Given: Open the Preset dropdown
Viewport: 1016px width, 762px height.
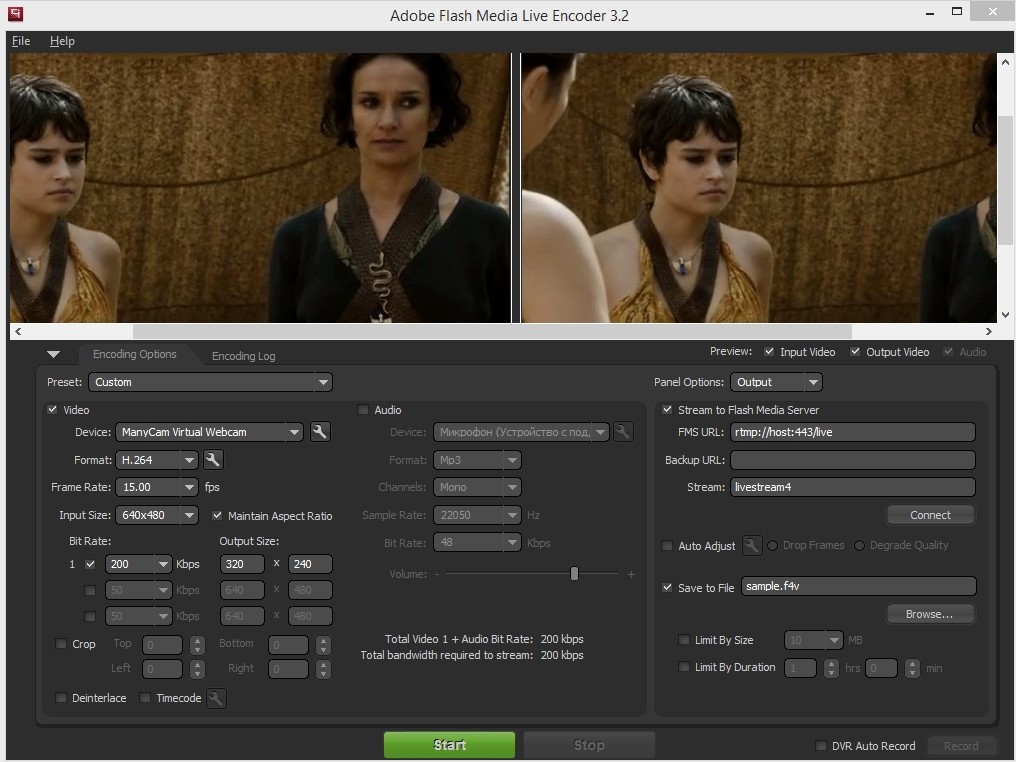Looking at the screenshot, I should pyautogui.click(x=211, y=382).
